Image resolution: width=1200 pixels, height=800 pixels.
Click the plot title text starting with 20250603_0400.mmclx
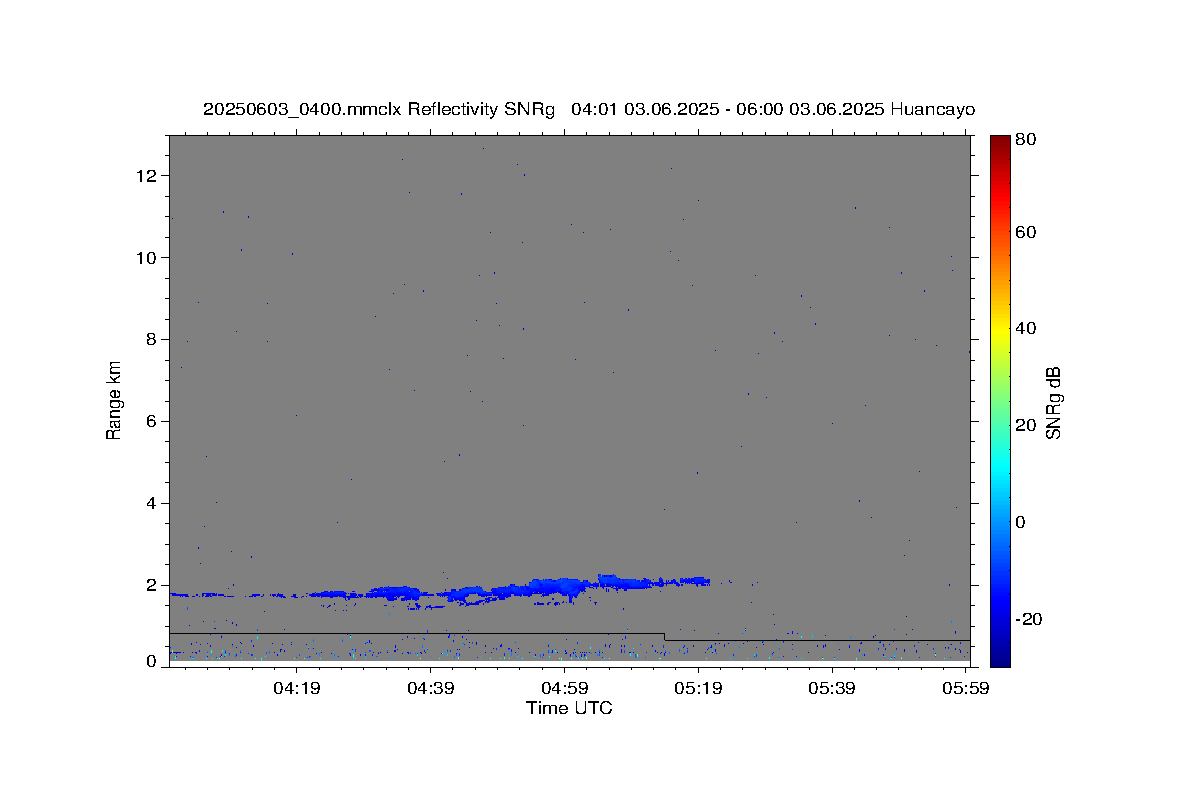click(589, 110)
